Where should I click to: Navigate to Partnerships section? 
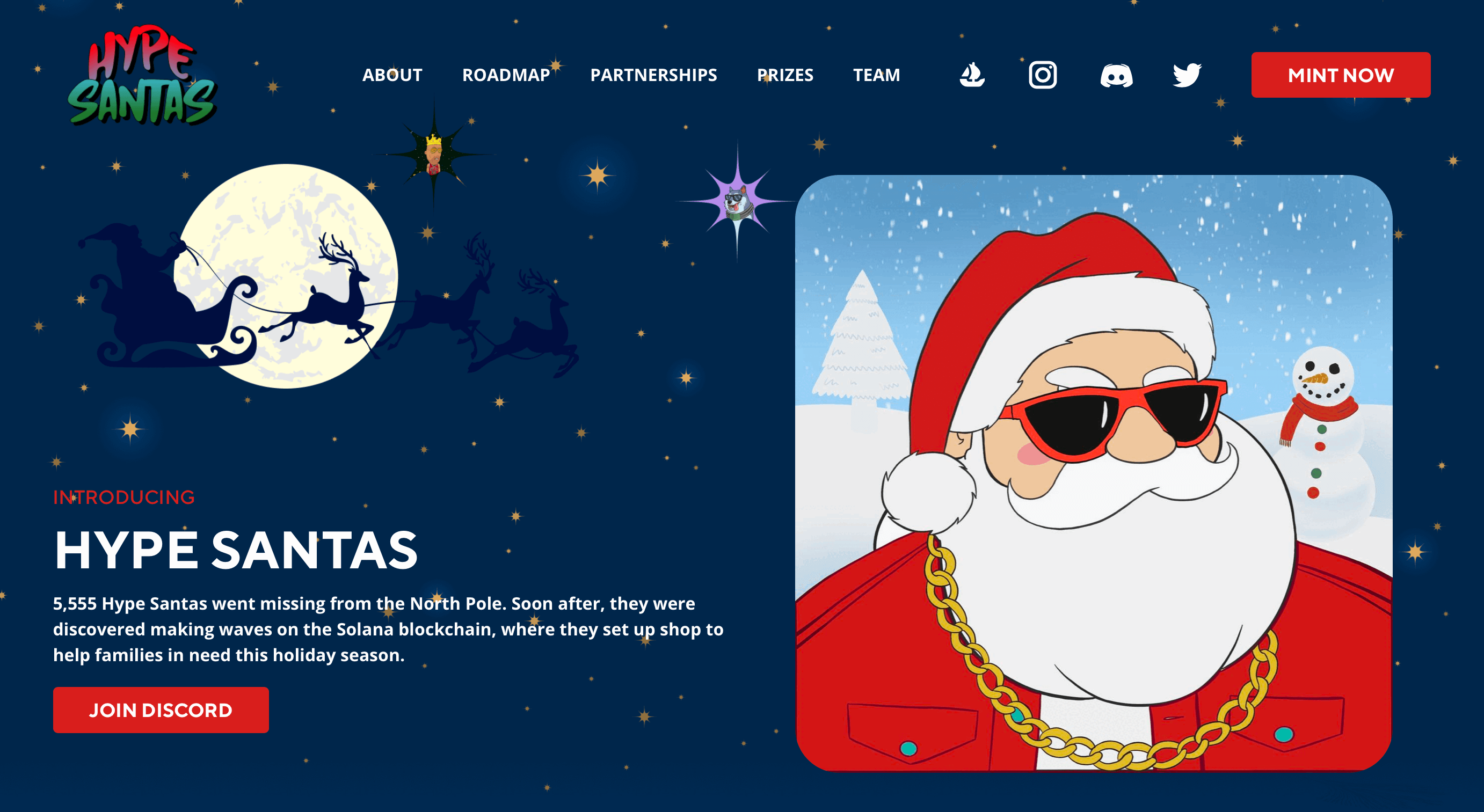(653, 75)
